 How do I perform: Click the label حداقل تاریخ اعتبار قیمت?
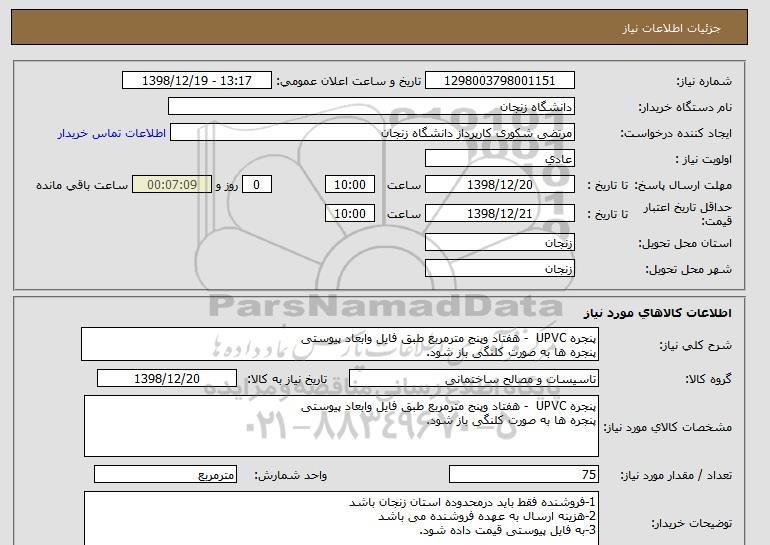(688, 214)
